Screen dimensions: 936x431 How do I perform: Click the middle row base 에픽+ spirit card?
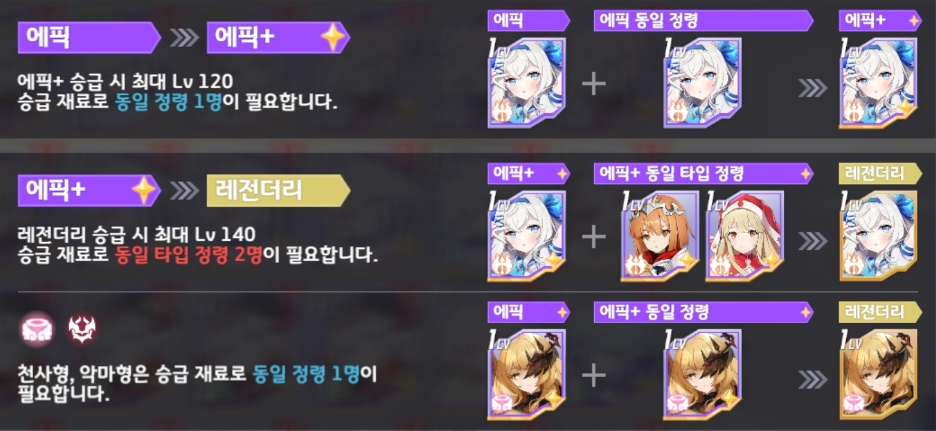(526, 236)
